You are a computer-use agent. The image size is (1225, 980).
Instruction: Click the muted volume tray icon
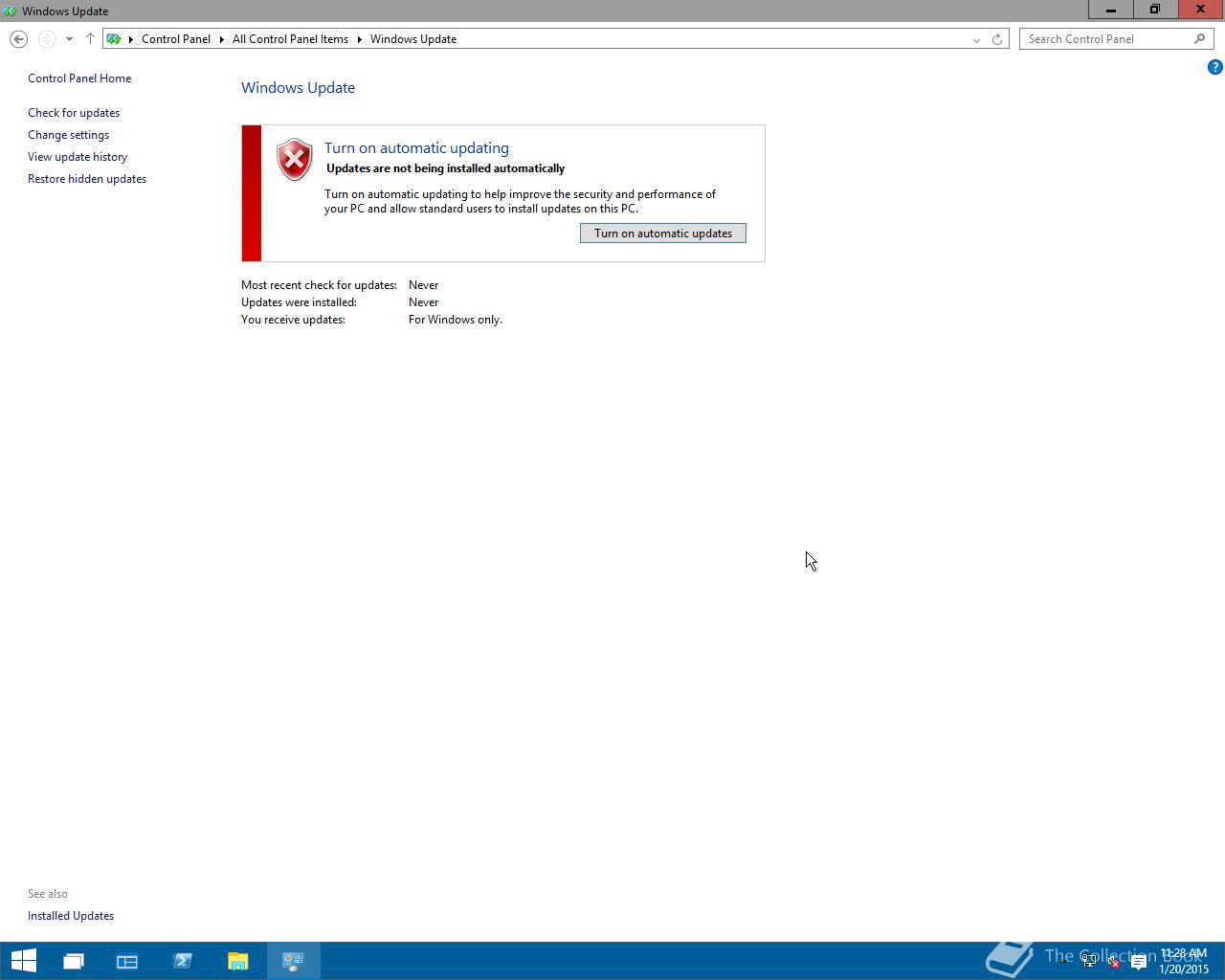[x=1113, y=961]
